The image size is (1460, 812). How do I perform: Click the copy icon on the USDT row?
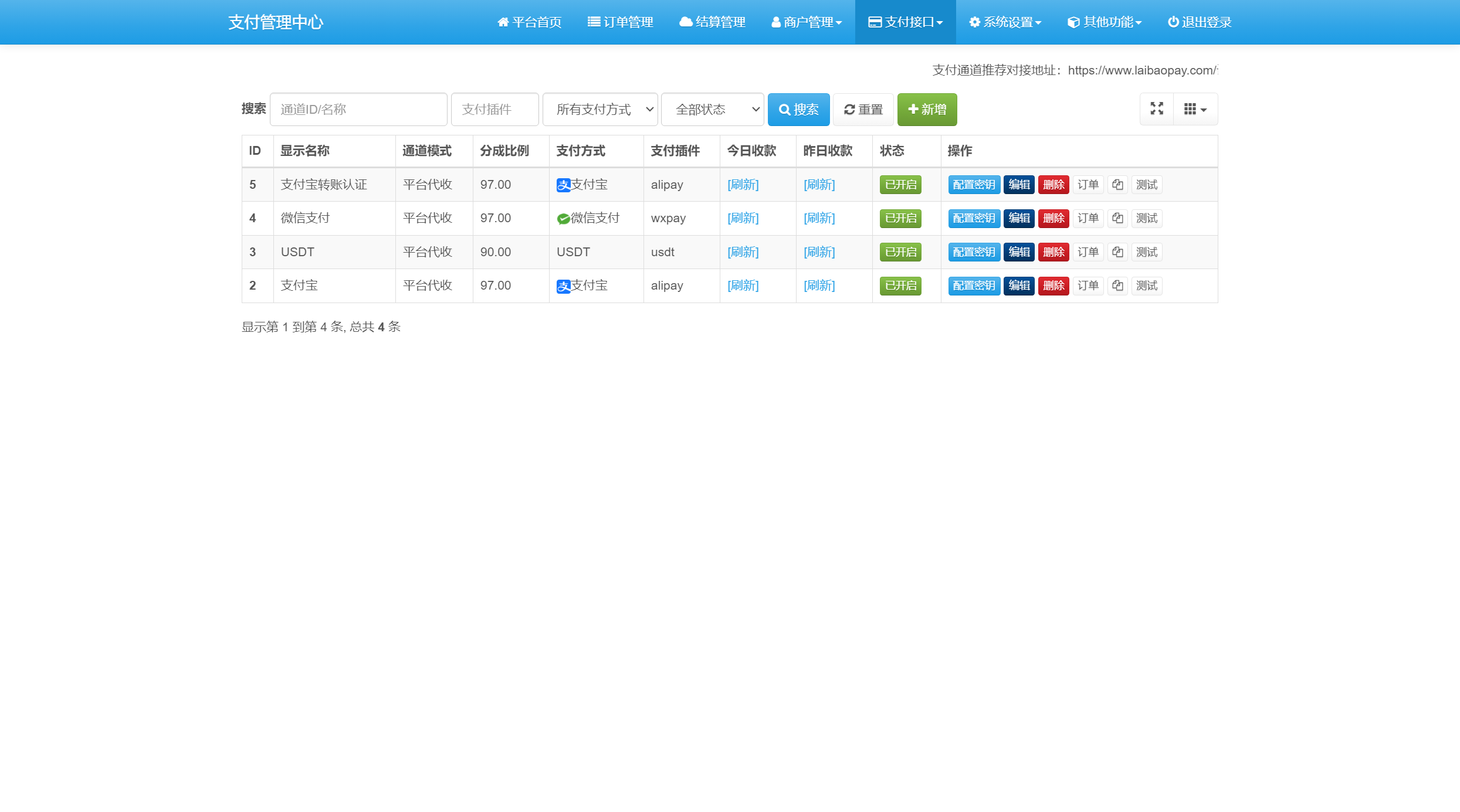click(1117, 252)
